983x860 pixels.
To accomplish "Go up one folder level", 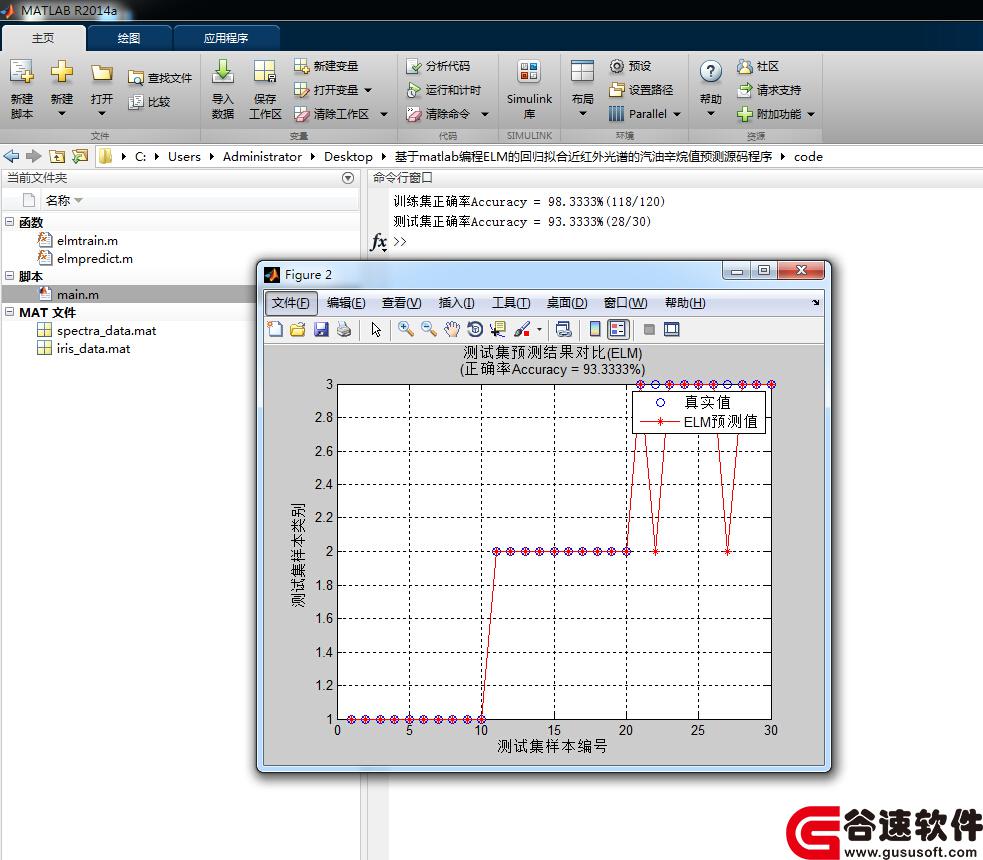I will [57, 156].
